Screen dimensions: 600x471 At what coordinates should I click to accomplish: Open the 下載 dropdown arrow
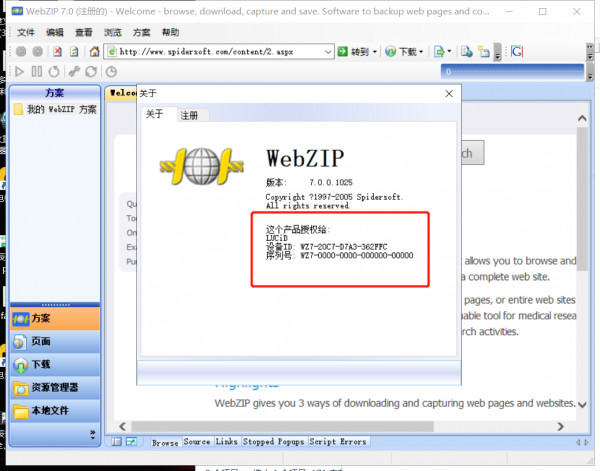pyautogui.click(x=421, y=51)
